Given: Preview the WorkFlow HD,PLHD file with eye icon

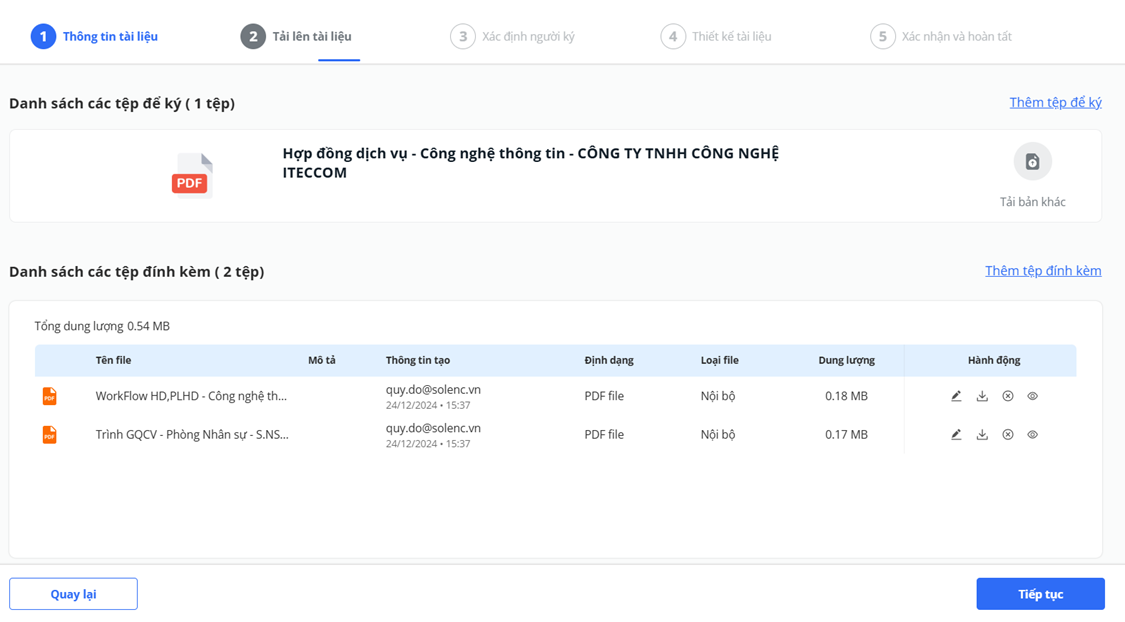Looking at the screenshot, I should coord(1033,396).
